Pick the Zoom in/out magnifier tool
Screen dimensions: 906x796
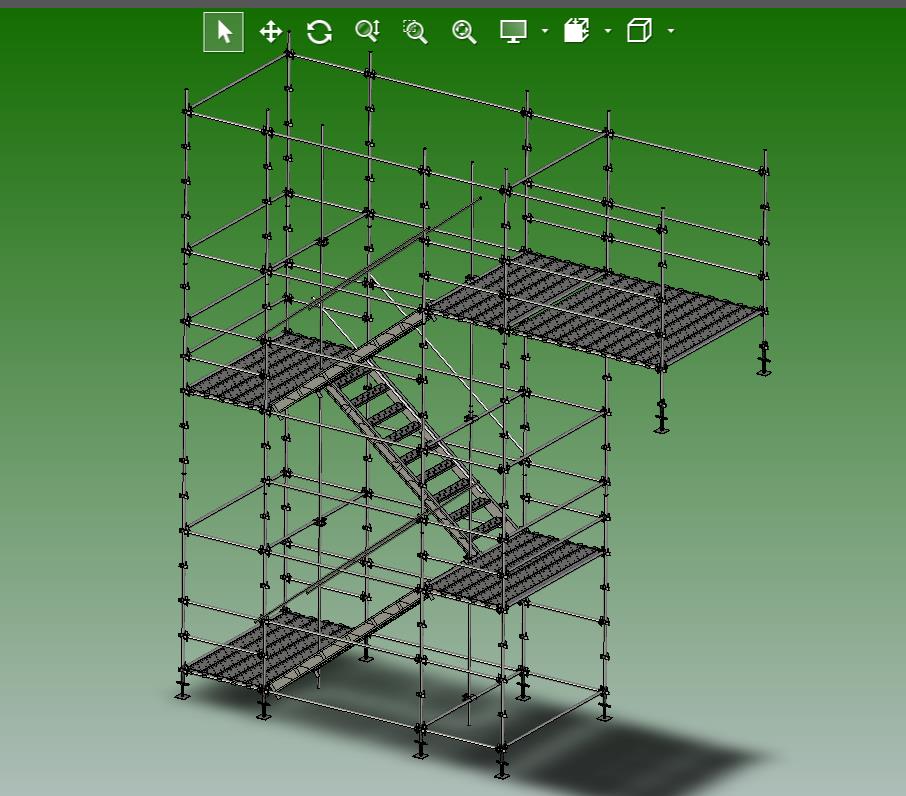(367, 31)
